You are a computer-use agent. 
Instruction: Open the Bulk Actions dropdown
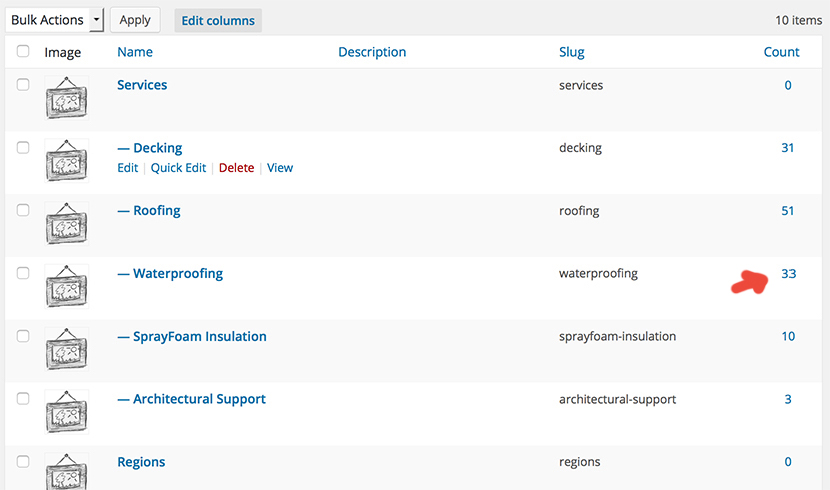55,20
